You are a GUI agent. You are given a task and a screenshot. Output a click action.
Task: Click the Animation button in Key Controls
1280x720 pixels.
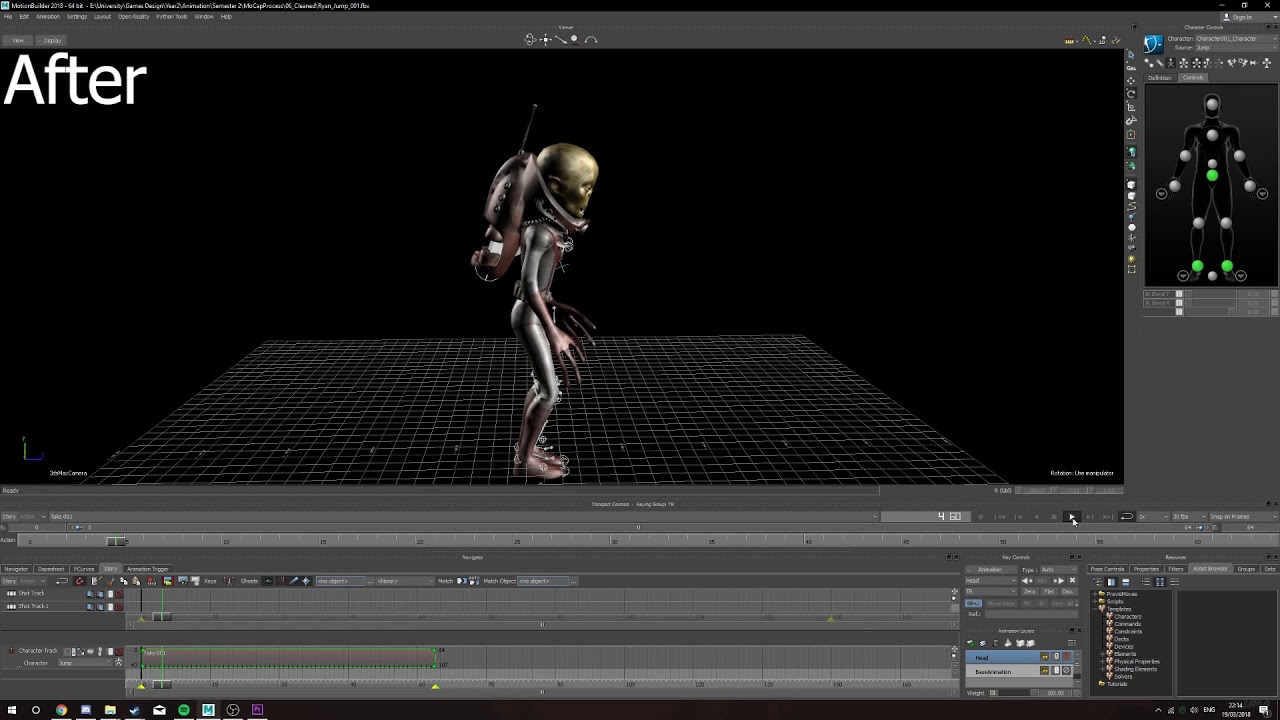991,569
